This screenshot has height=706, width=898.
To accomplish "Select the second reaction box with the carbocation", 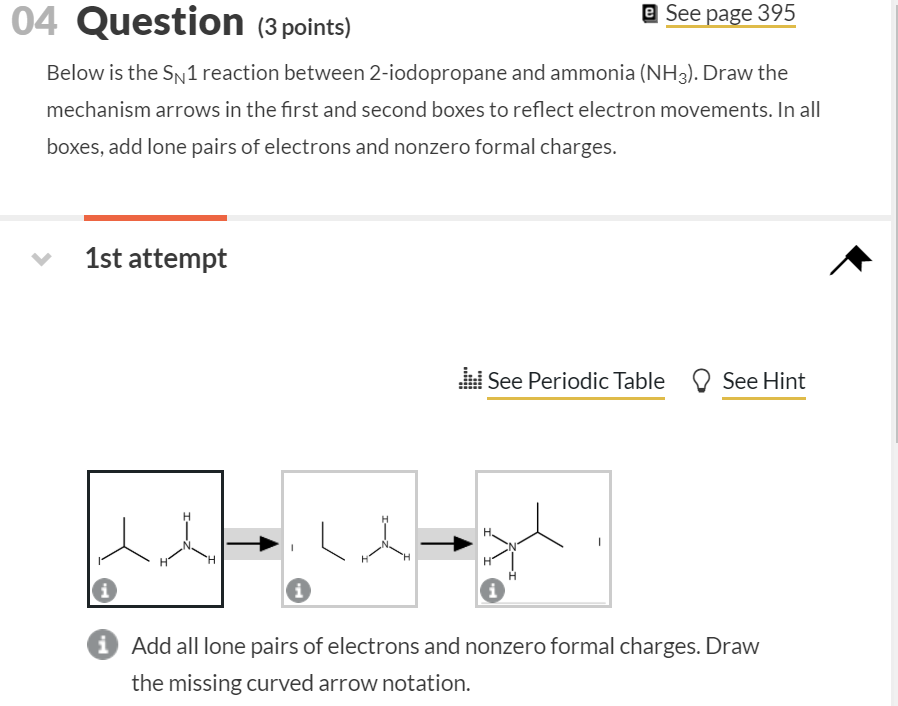I will tap(349, 539).
